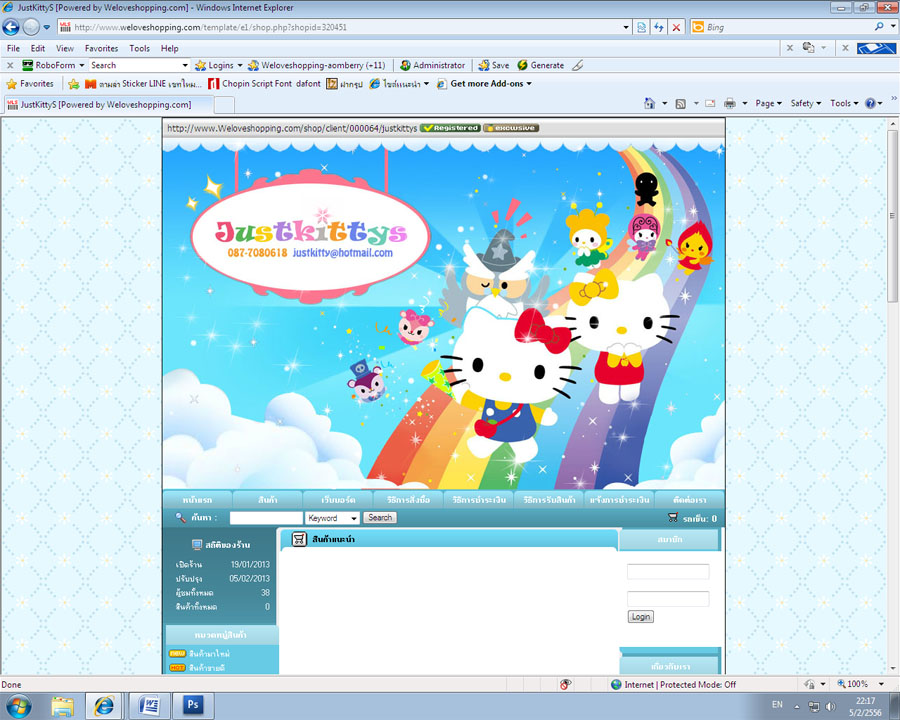Click the second shop navigation tab
The image size is (900, 720).
click(267, 500)
